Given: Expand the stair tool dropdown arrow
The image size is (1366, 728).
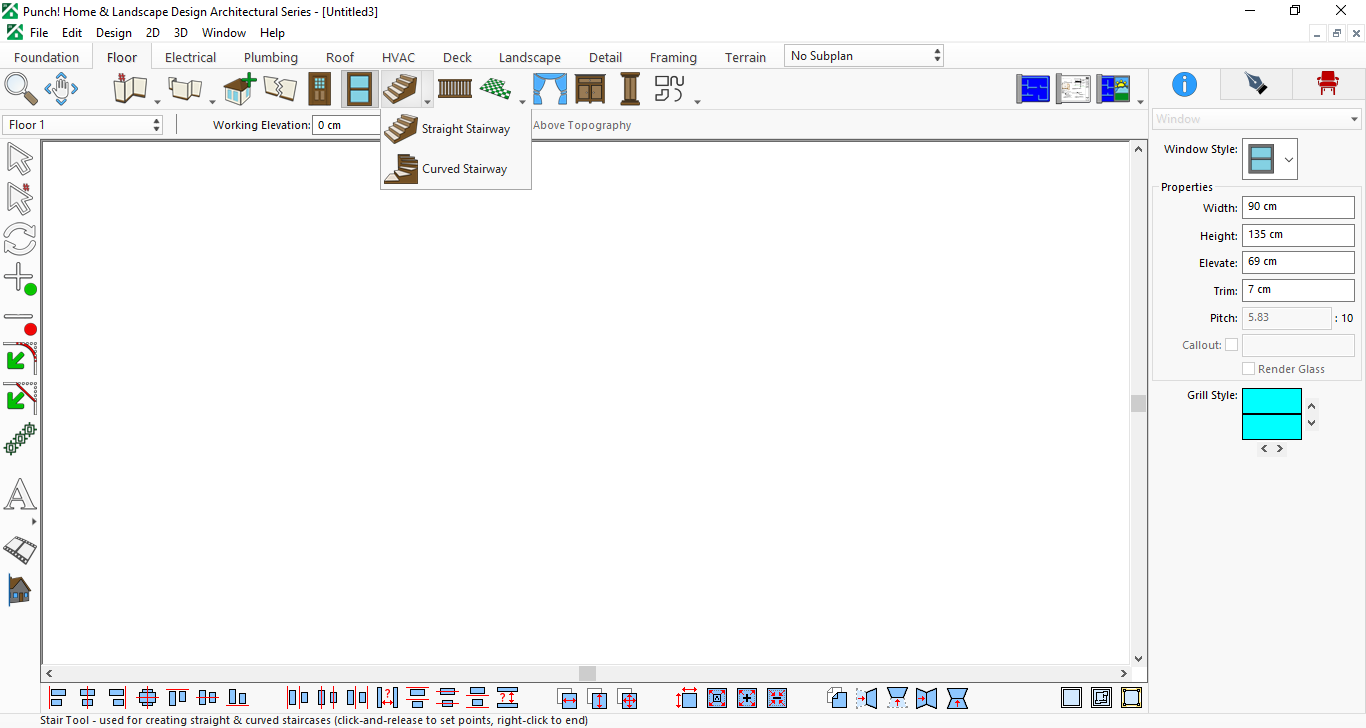Looking at the screenshot, I should tap(427, 101).
